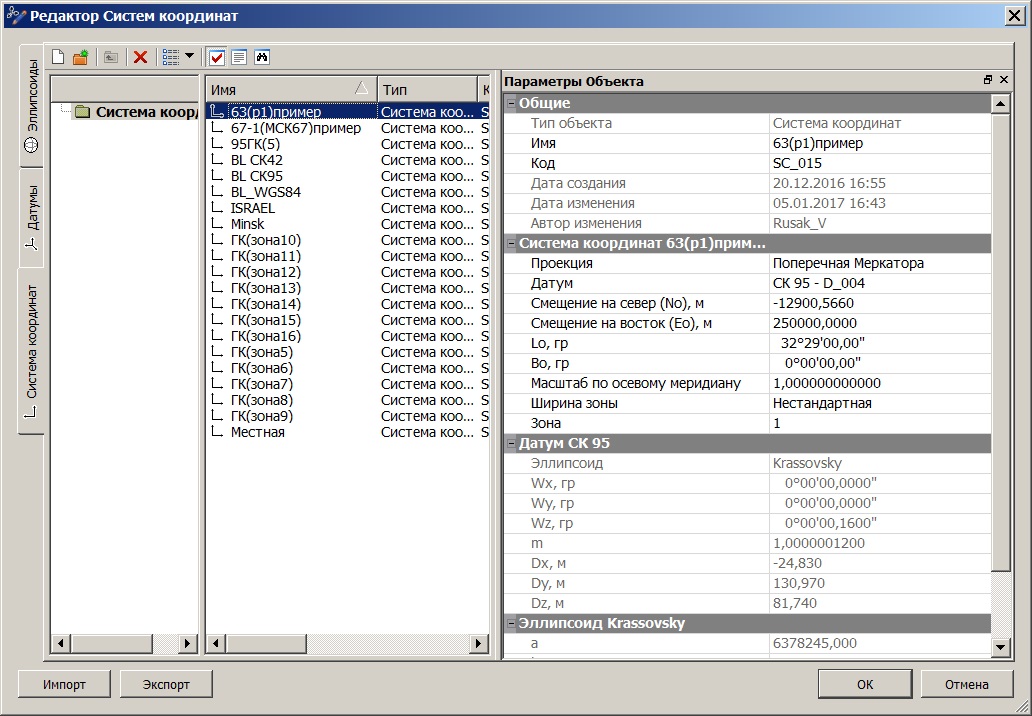Collapse the Датум СК 95 section
The width and height of the screenshot is (1032, 716).
(512, 443)
